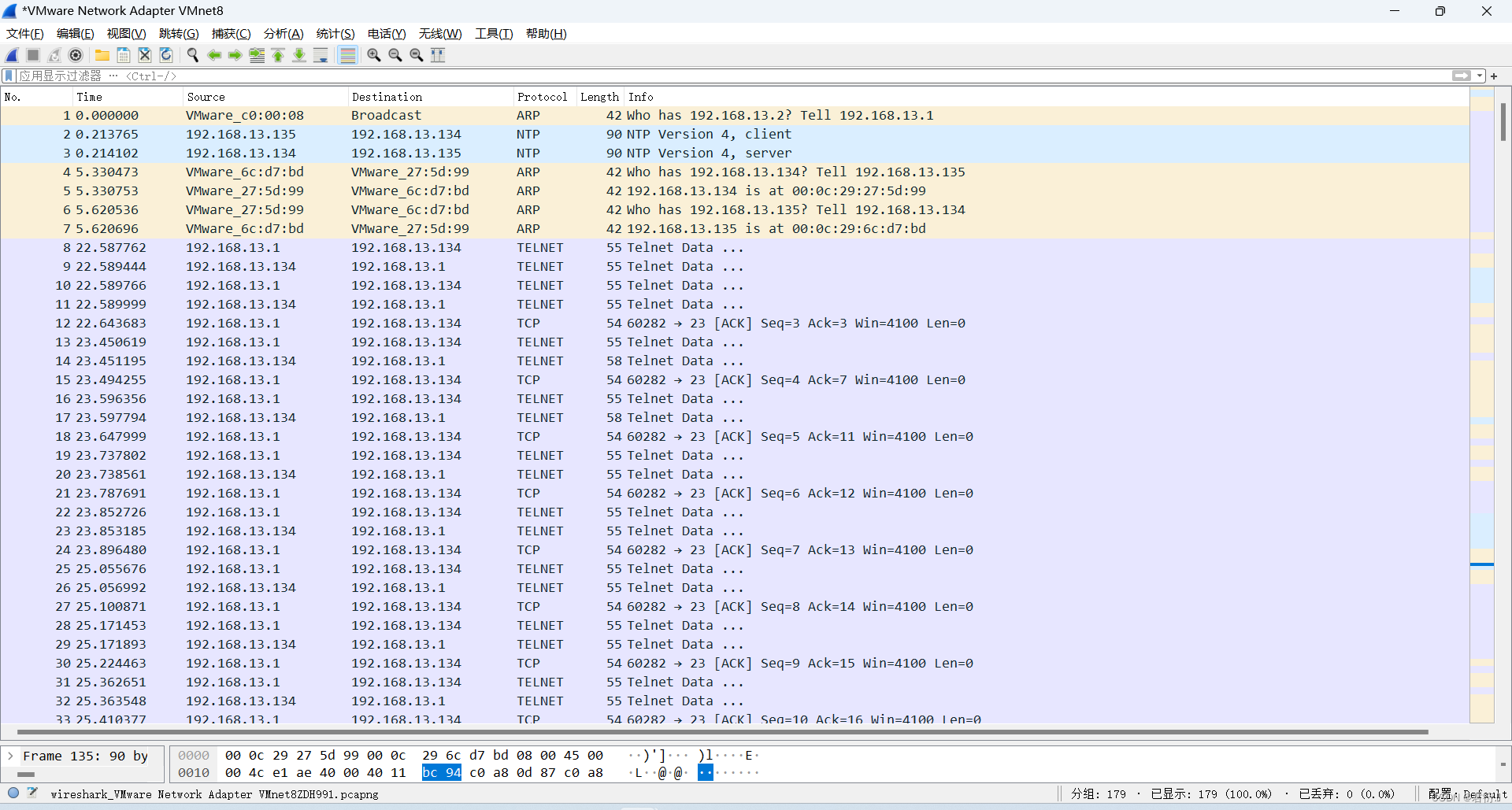The width and height of the screenshot is (1512, 810).
Task: Jump to the first packet
Action: click(278, 55)
